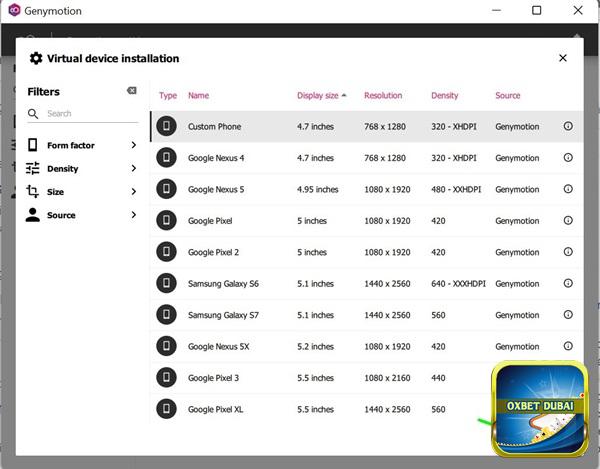Sort by Resolution column header
The width and height of the screenshot is (600, 469).
point(383,96)
